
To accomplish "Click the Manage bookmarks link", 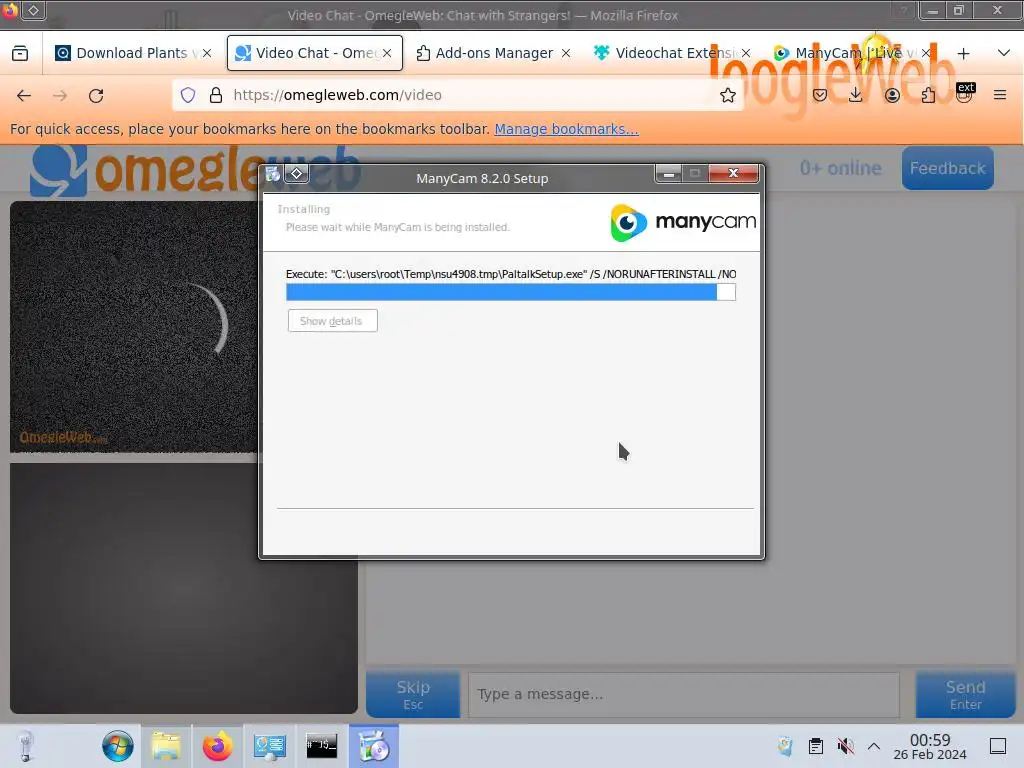I will point(566,129).
